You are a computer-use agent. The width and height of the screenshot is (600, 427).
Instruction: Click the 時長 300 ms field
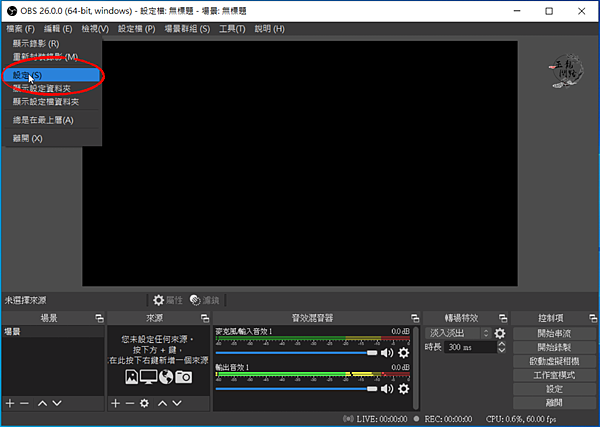point(470,347)
